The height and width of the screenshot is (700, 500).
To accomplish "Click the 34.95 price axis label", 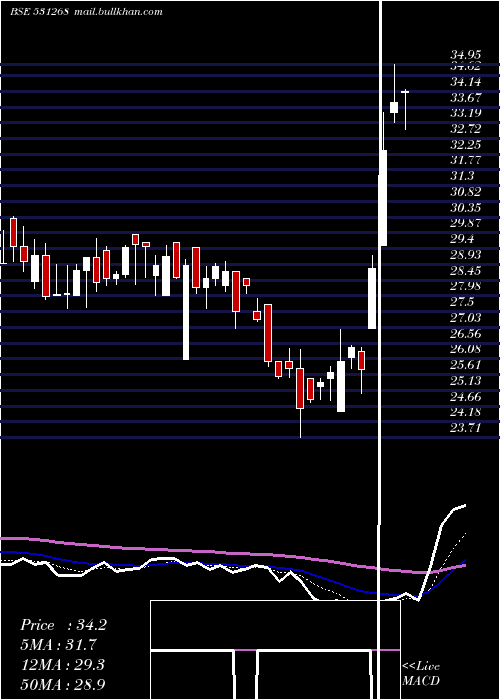I will coord(466,55).
